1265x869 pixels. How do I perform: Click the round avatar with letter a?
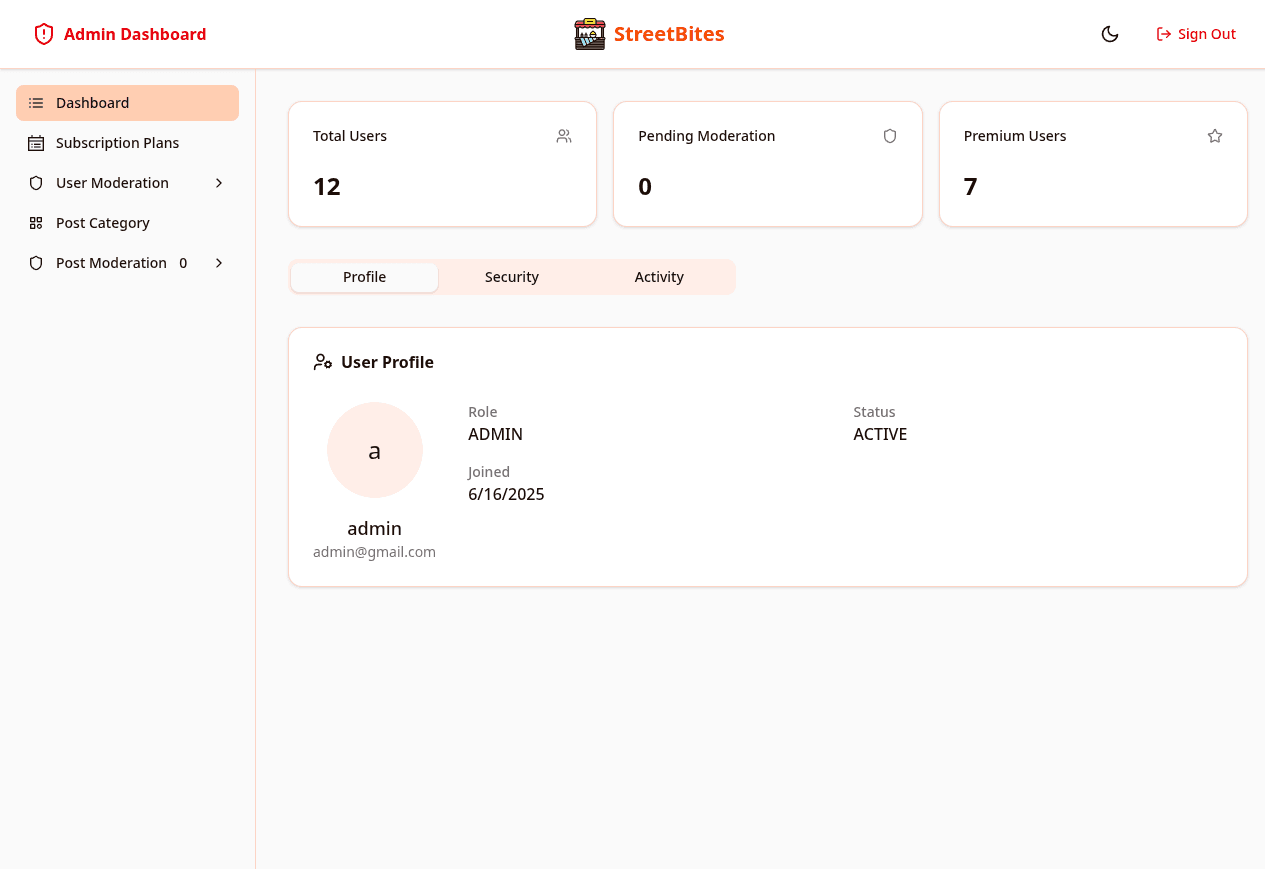pos(375,450)
